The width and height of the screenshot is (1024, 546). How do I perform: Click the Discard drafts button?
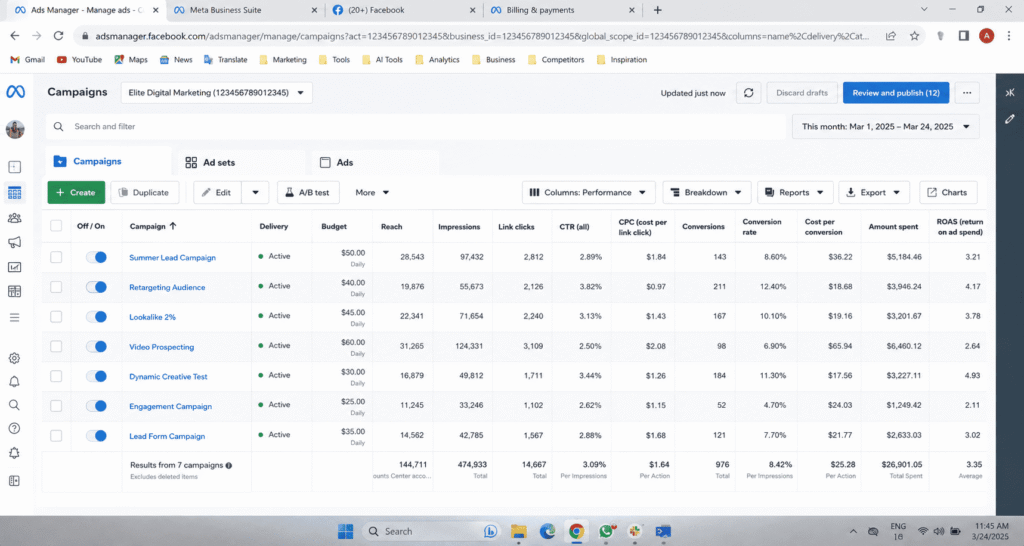coord(802,93)
